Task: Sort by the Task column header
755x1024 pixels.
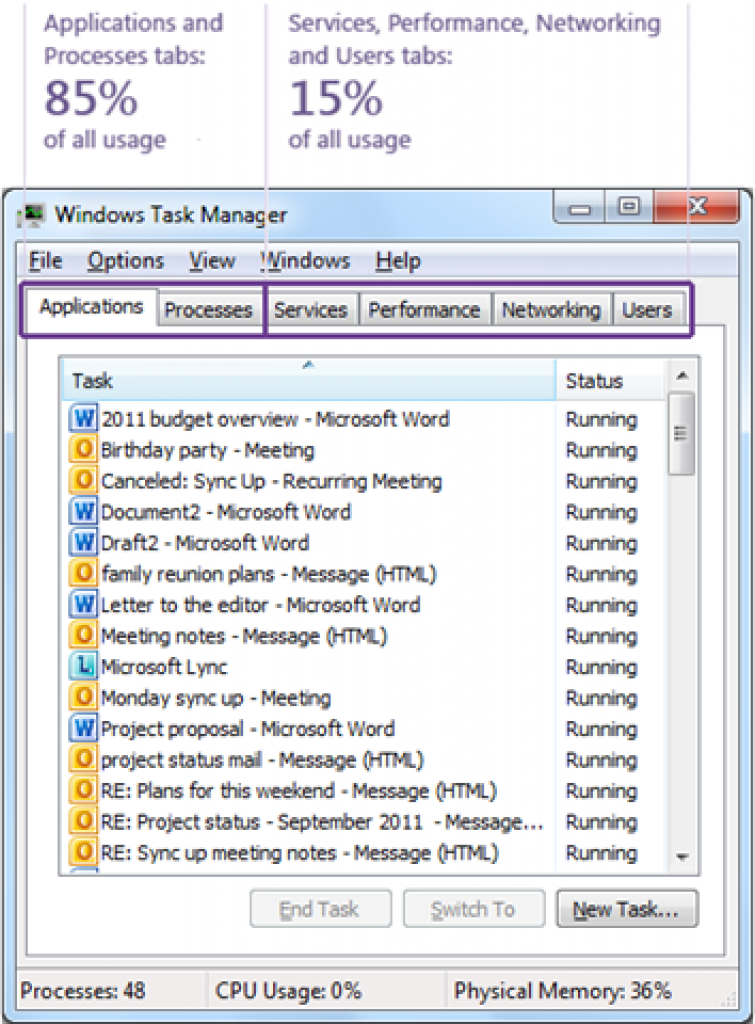Action: 309,379
